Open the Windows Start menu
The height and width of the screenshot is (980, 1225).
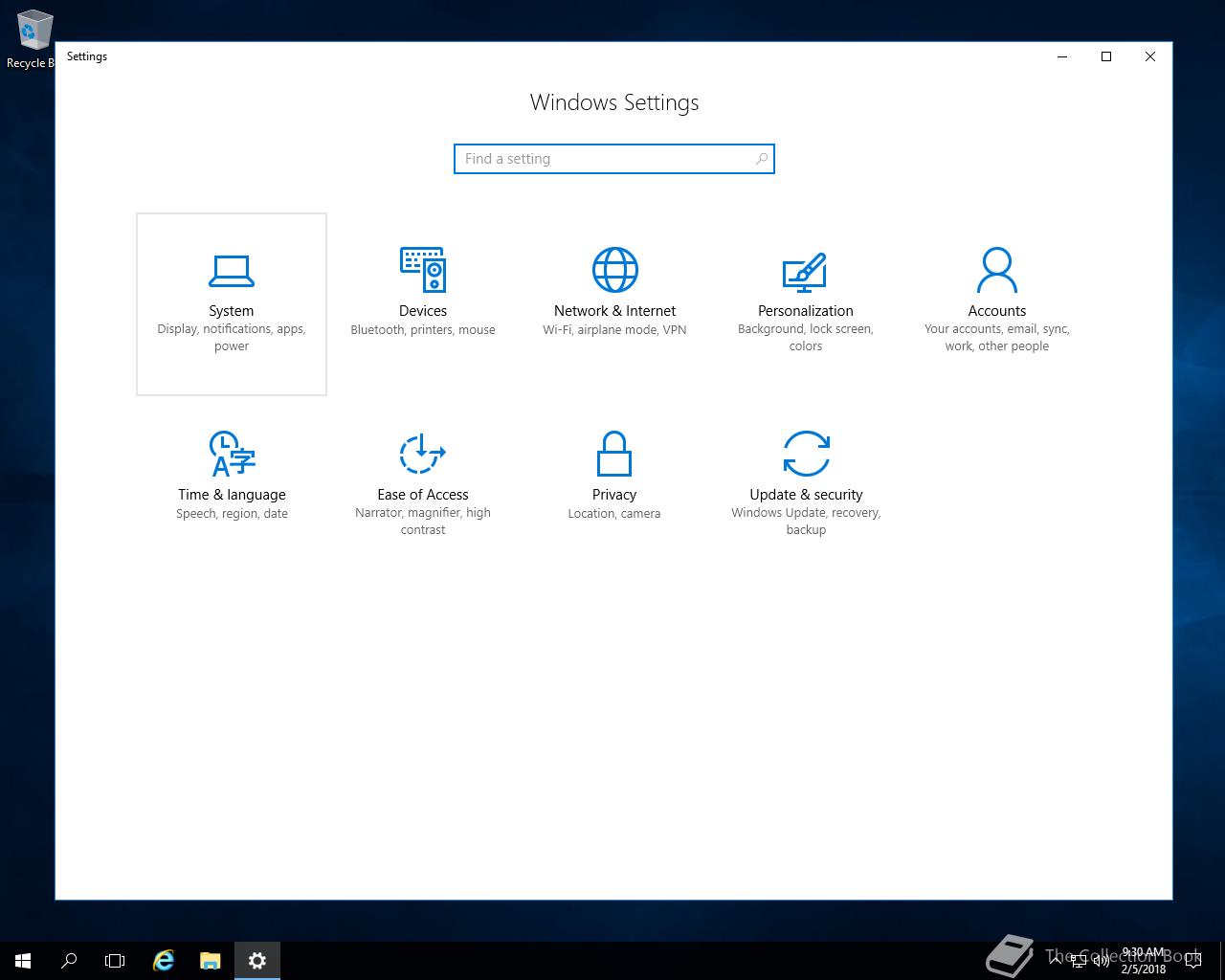pyautogui.click(x=23, y=961)
